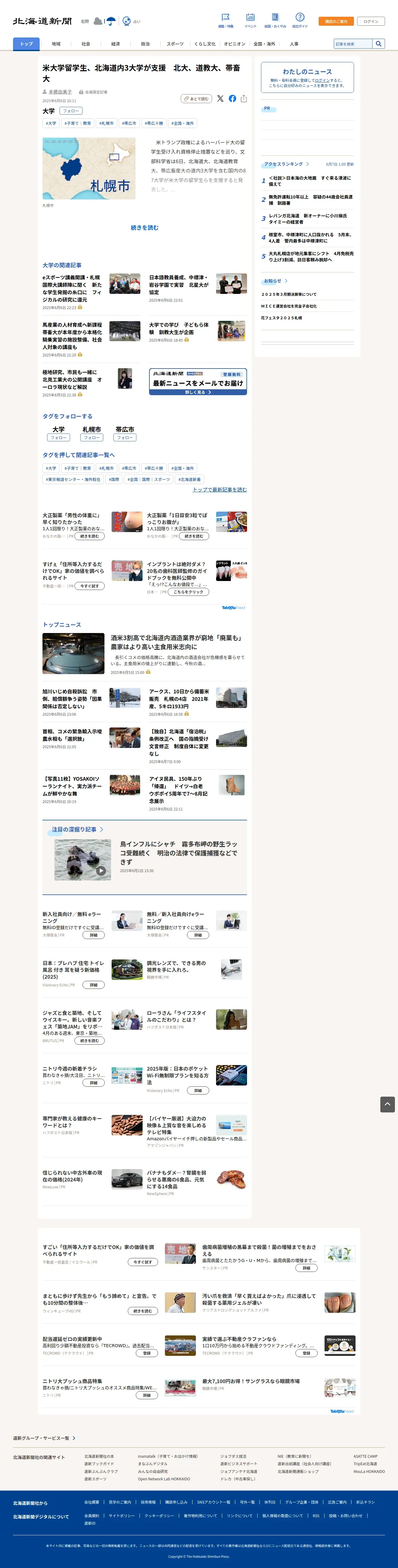This screenshot has width=398, height=1568.
Task: Open 政治 navigation tab
Action: [x=145, y=44]
